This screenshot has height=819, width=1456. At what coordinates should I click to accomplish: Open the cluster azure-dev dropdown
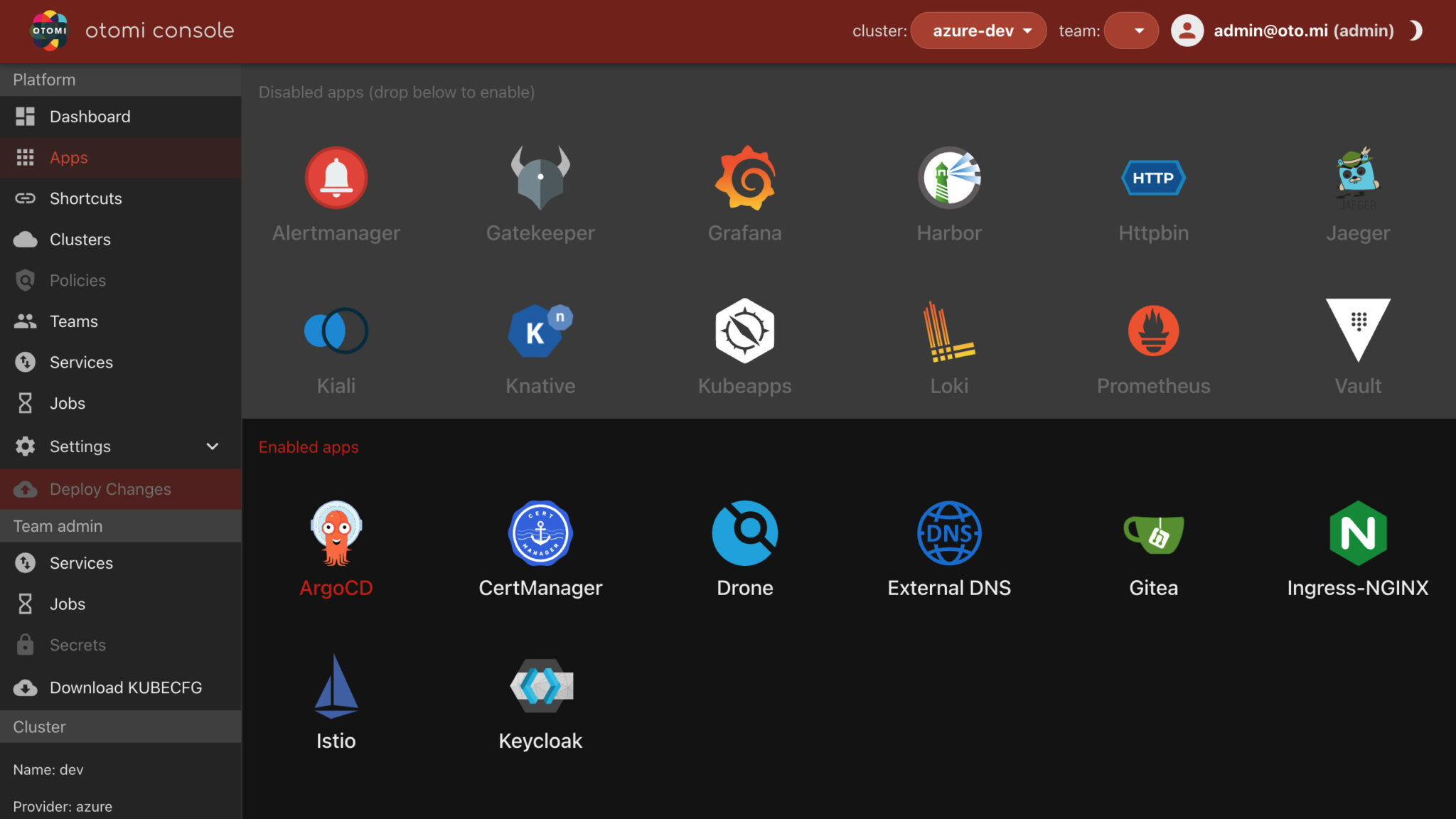(x=978, y=31)
